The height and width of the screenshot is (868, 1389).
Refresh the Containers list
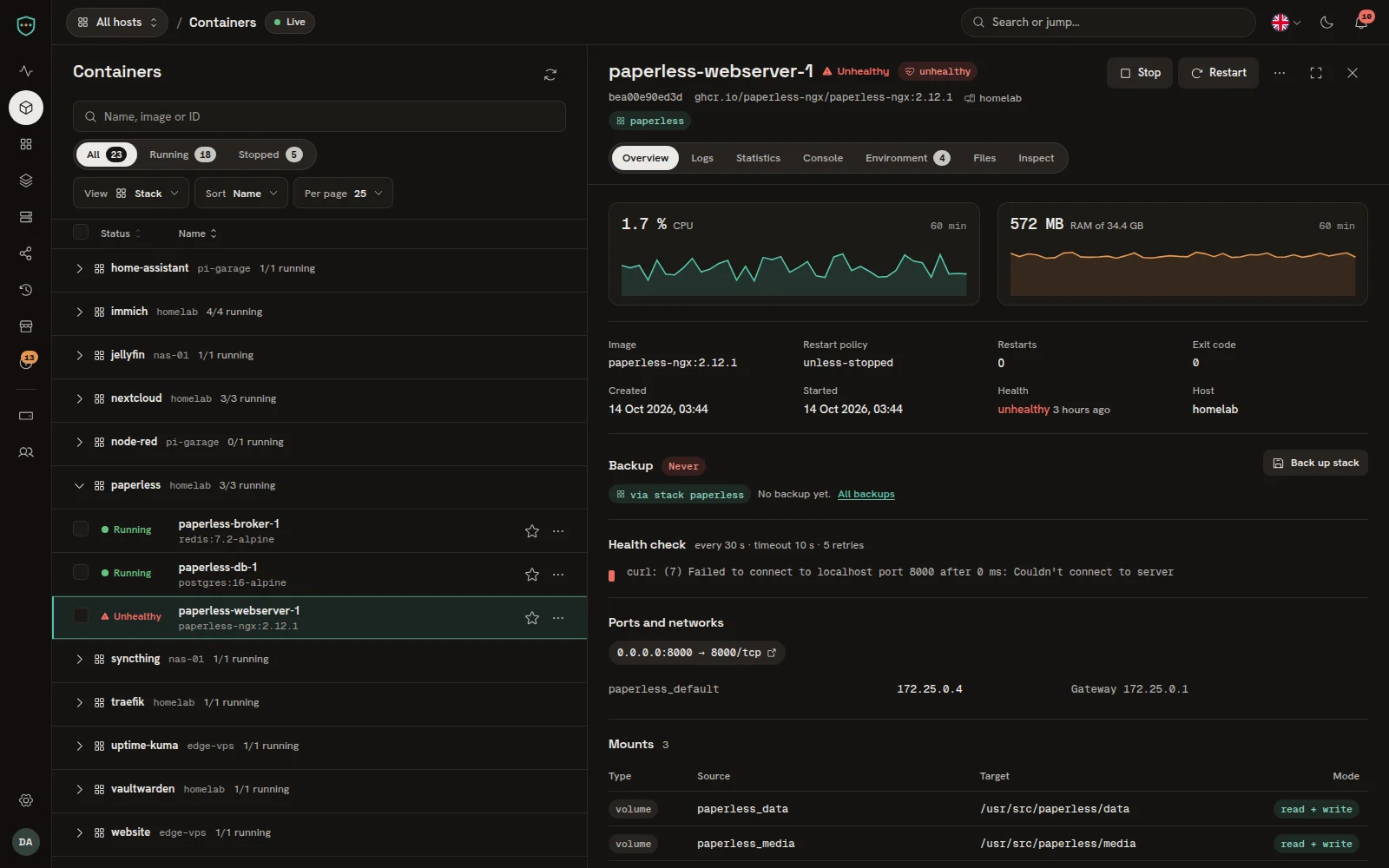click(550, 75)
